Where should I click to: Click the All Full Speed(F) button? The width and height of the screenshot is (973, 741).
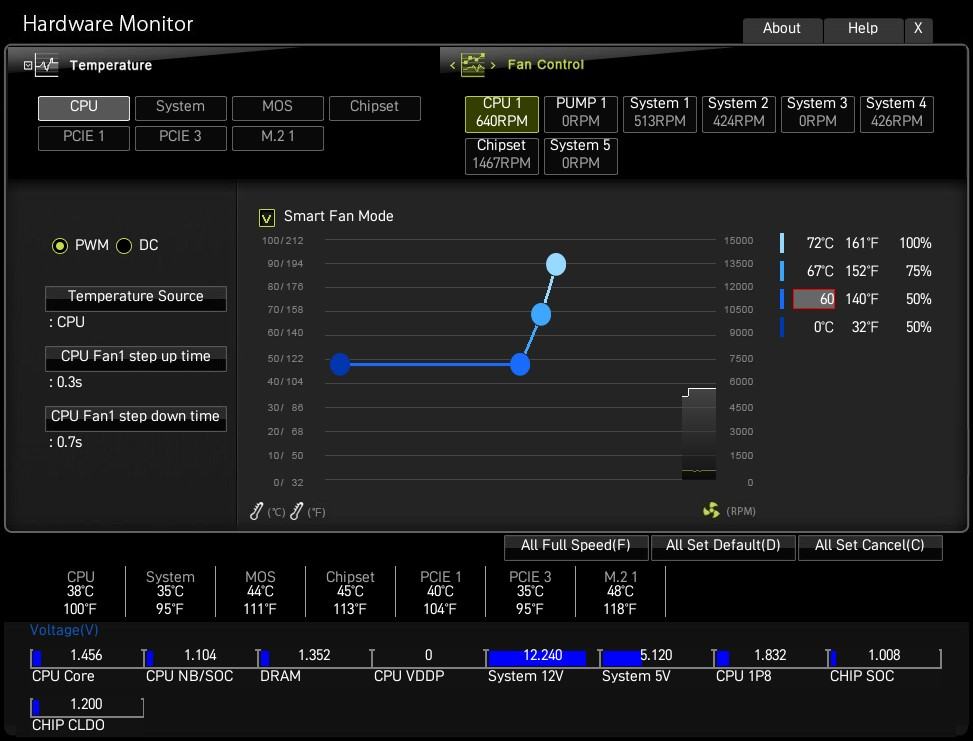tap(576, 547)
